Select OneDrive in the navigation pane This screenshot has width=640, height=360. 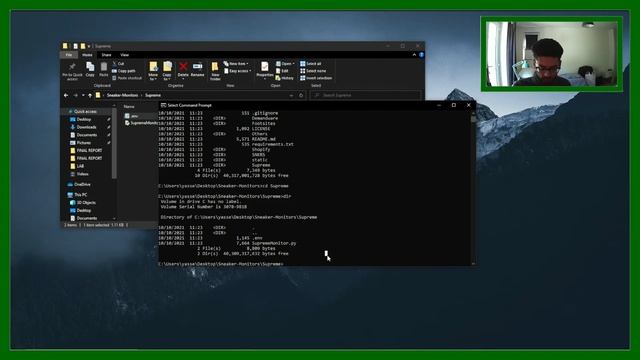[x=79, y=184]
